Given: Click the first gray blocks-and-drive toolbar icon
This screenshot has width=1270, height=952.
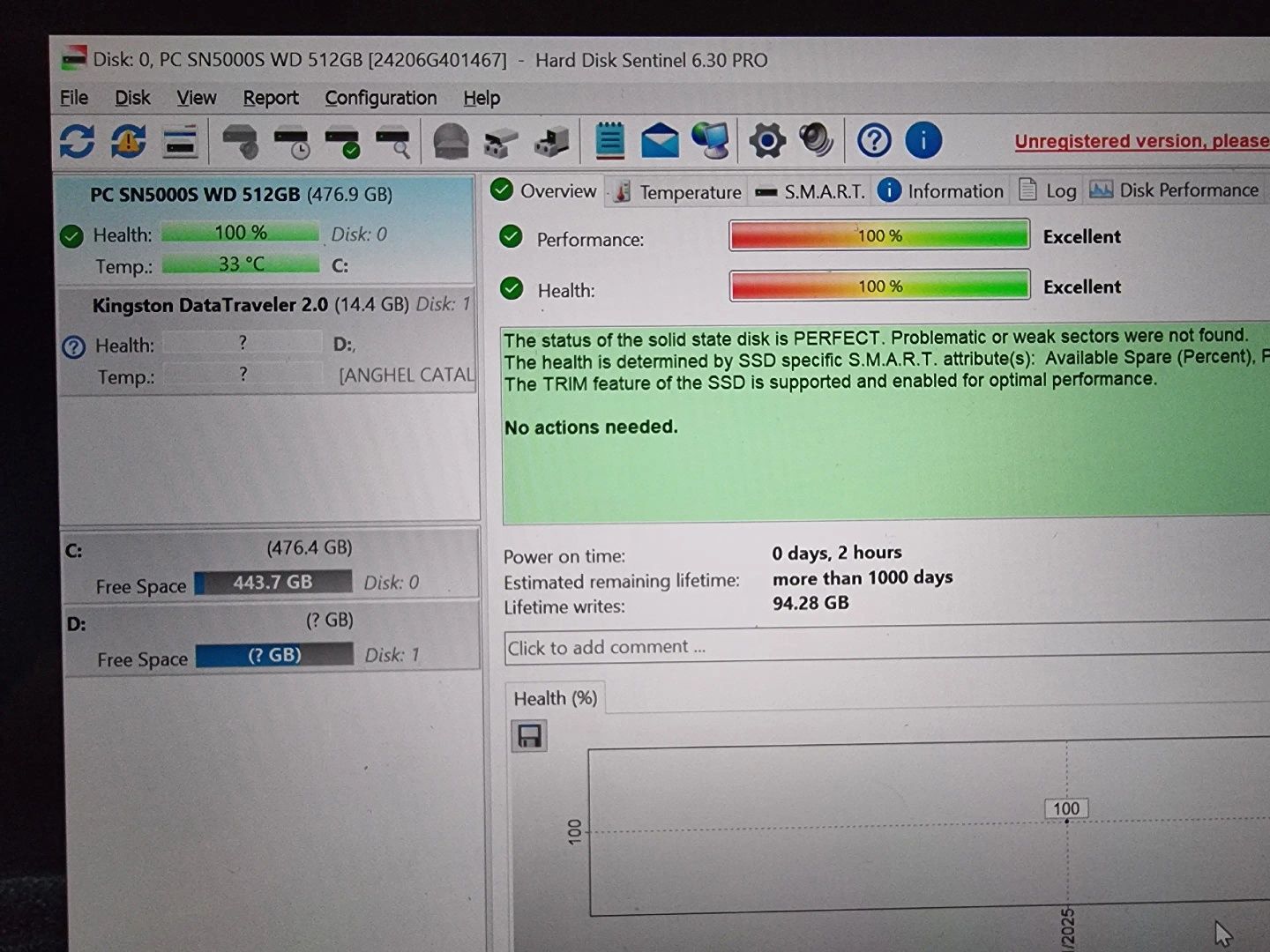Looking at the screenshot, I should 501,142.
